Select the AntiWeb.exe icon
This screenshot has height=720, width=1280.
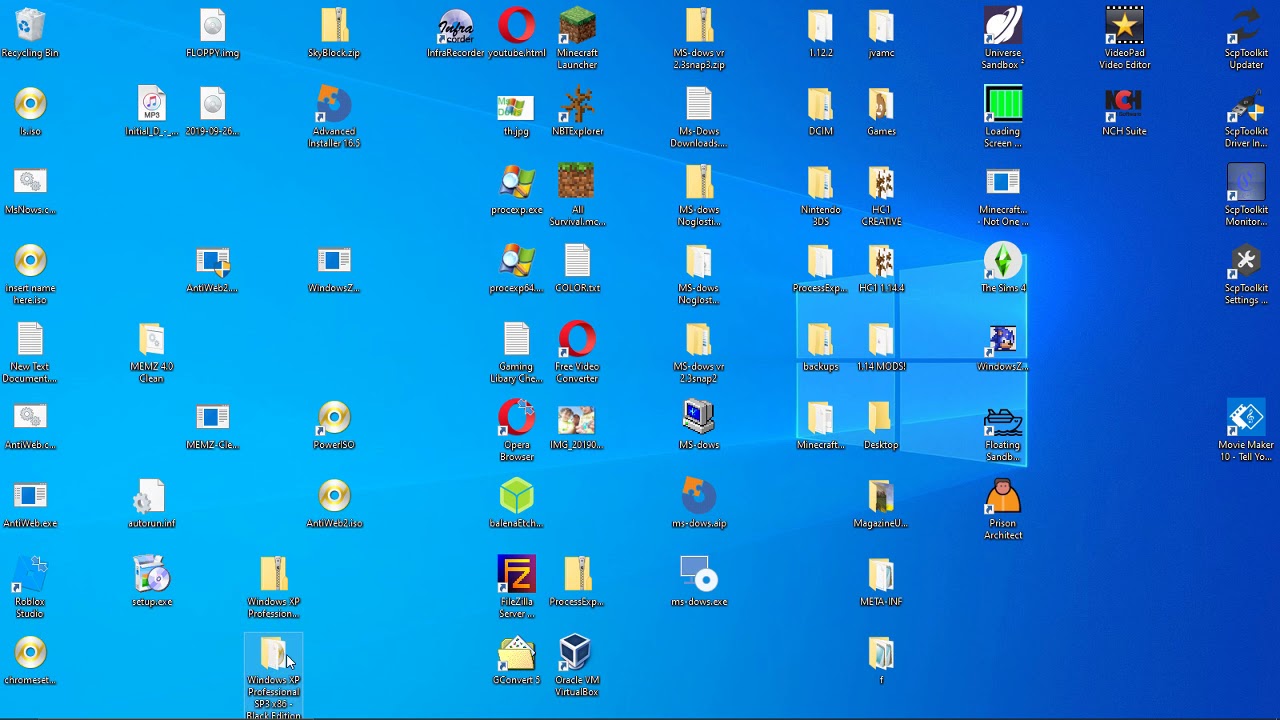30,496
